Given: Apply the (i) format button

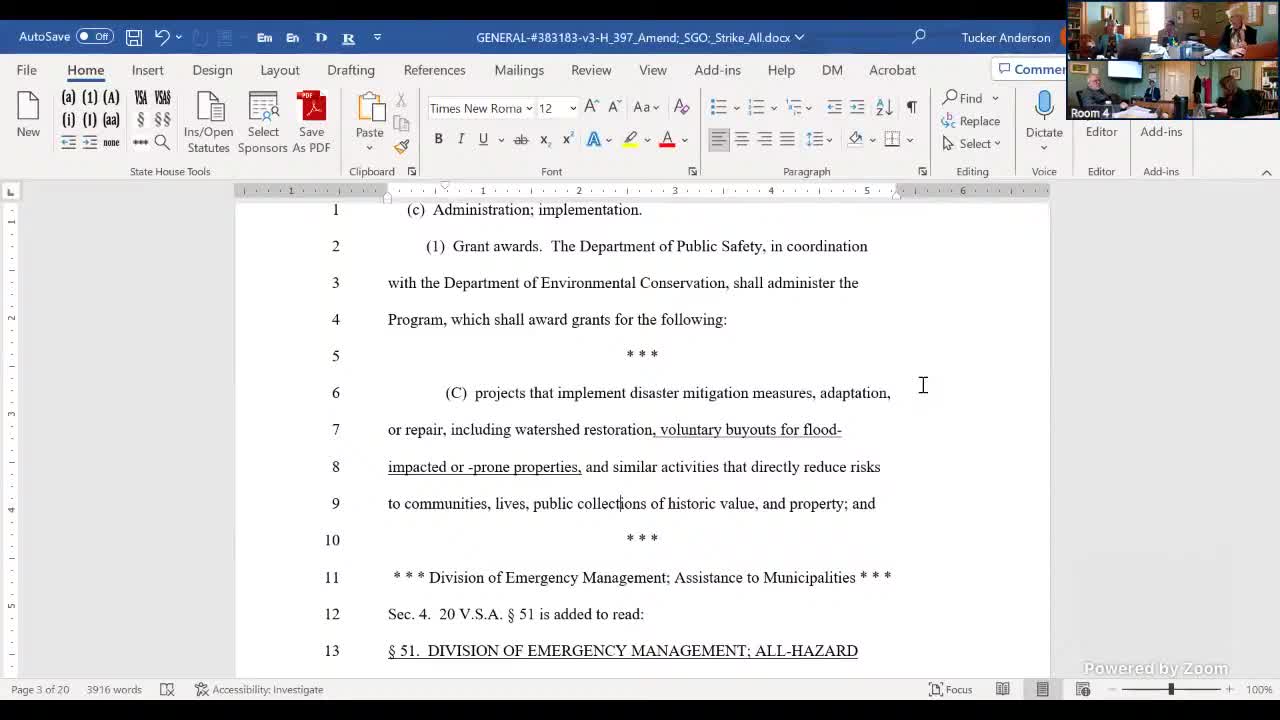Looking at the screenshot, I should click(x=68, y=120).
